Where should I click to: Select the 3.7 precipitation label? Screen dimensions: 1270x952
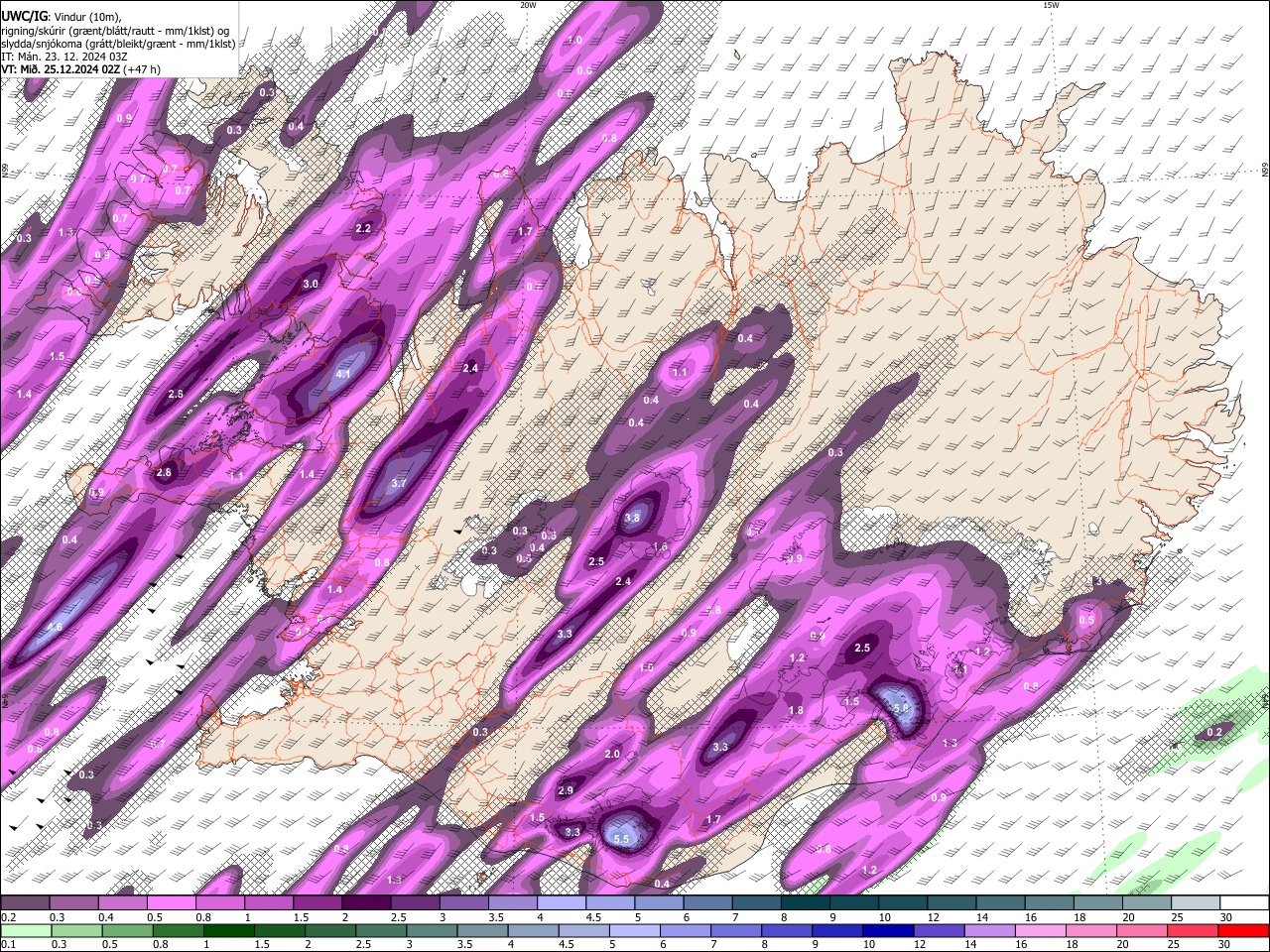399,483
